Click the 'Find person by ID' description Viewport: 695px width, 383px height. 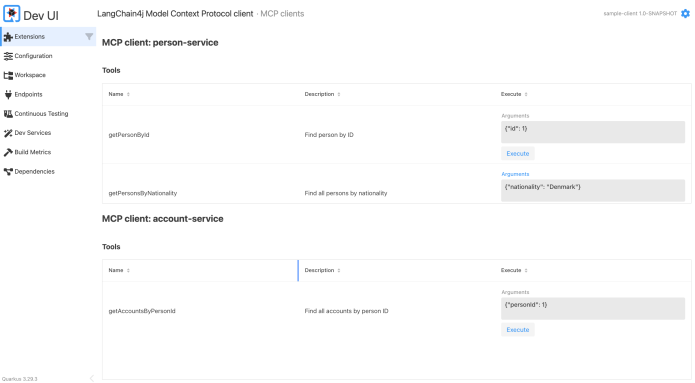[329, 135]
